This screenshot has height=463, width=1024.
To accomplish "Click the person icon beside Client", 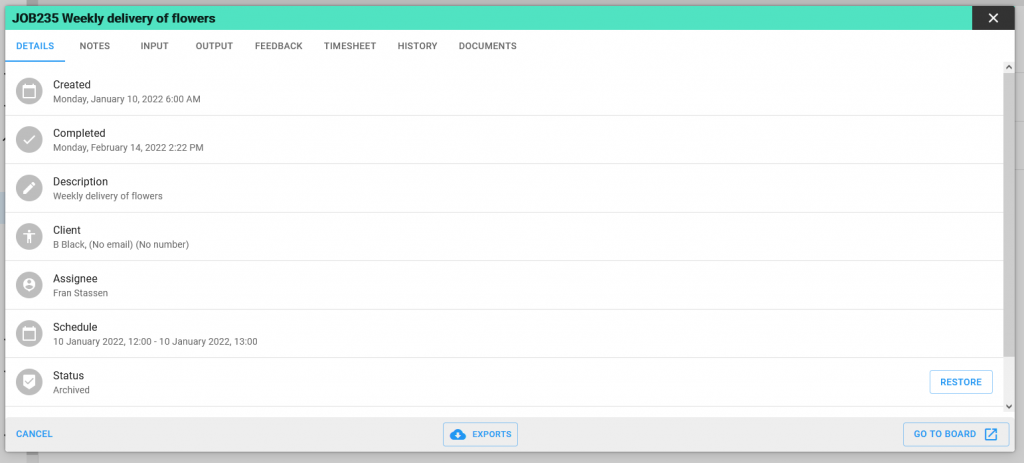I will click(x=29, y=236).
